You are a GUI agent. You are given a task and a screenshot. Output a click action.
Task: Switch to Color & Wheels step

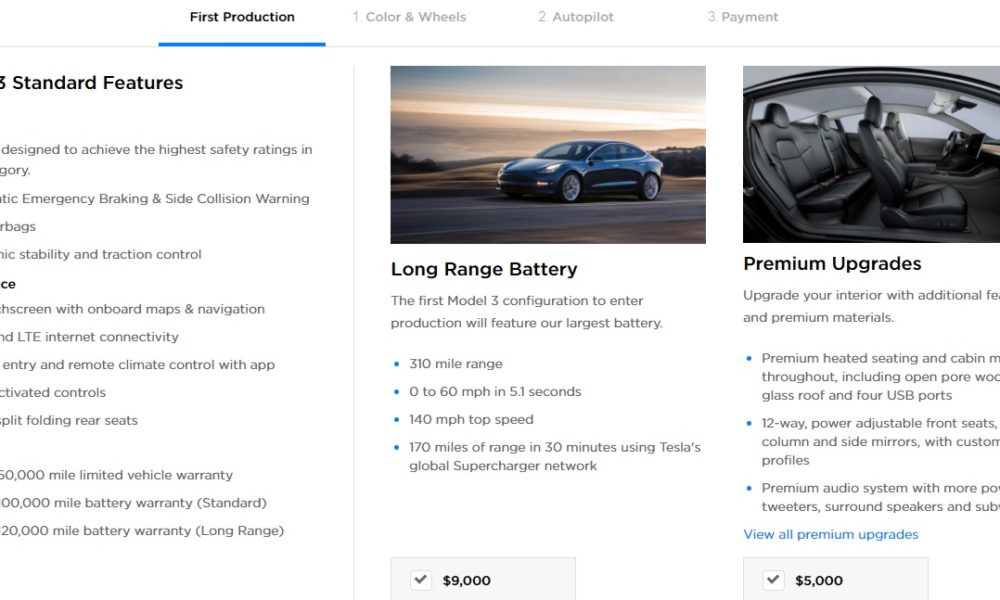[409, 17]
